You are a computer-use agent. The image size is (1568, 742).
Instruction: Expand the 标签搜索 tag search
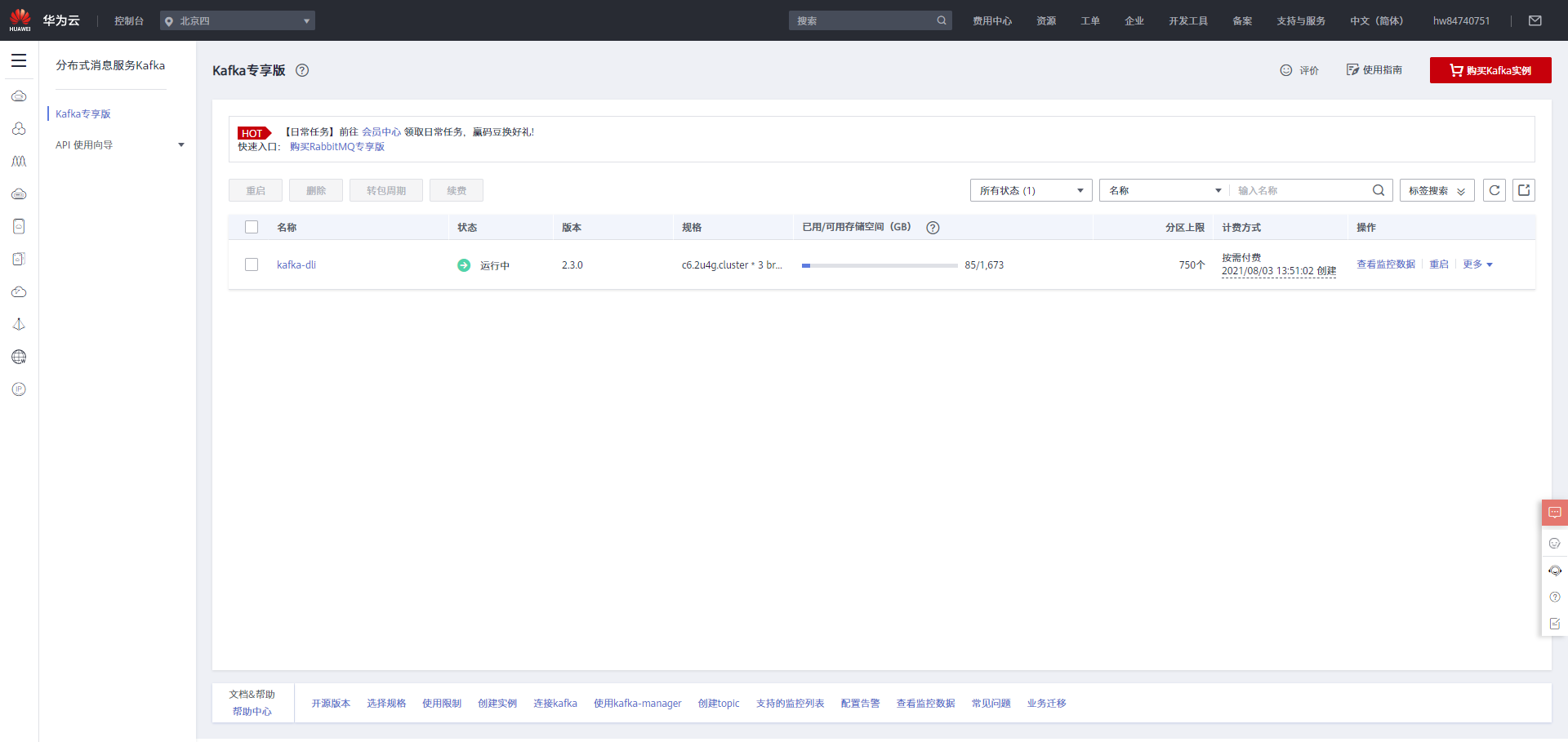(x=1437, y=190)
